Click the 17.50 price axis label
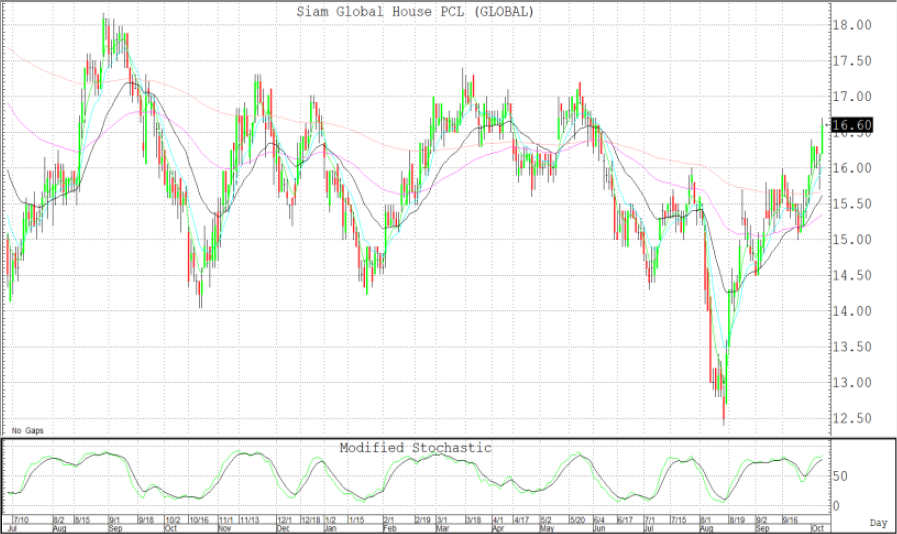897x534 pixels. 852,61
